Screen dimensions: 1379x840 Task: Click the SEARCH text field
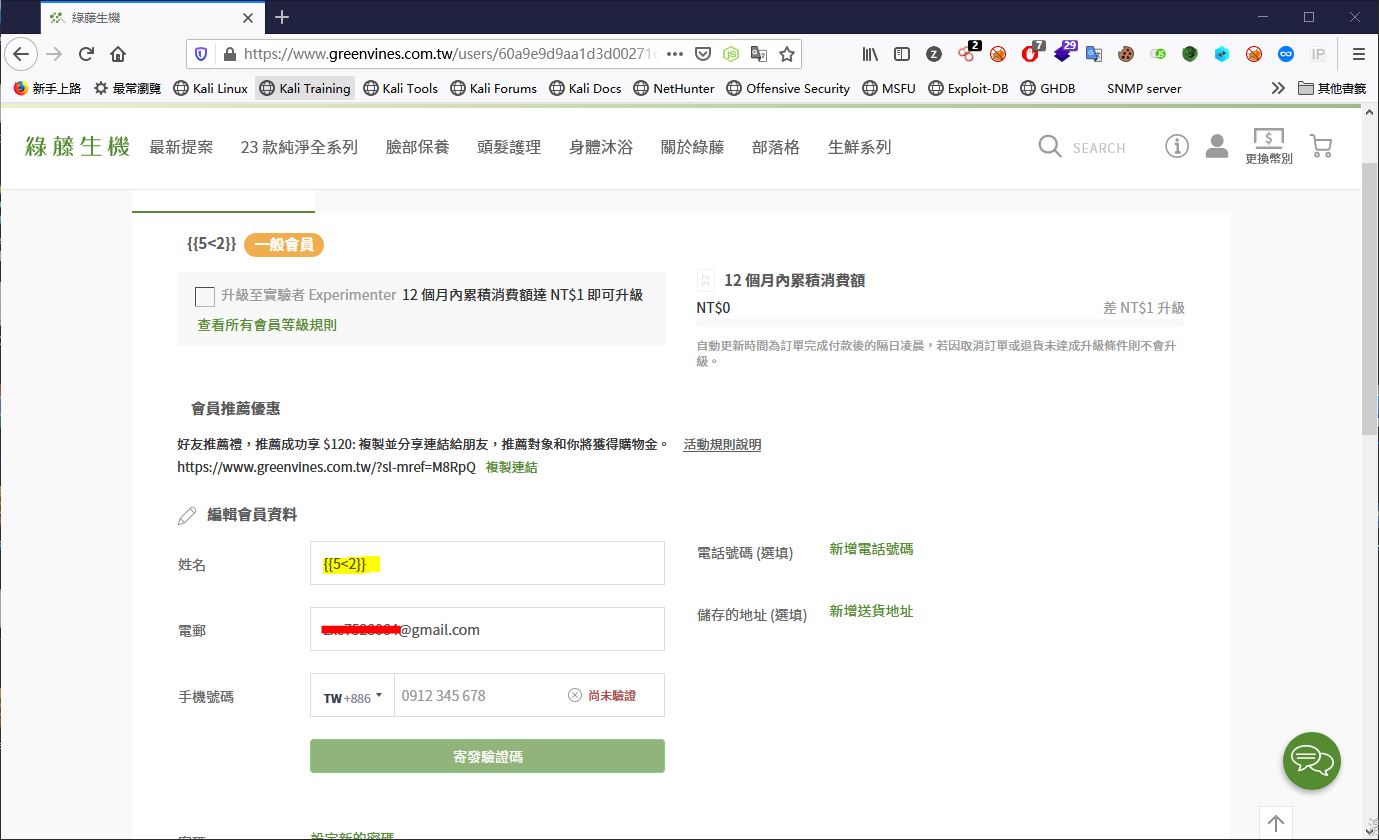[x=1098, y=148]
